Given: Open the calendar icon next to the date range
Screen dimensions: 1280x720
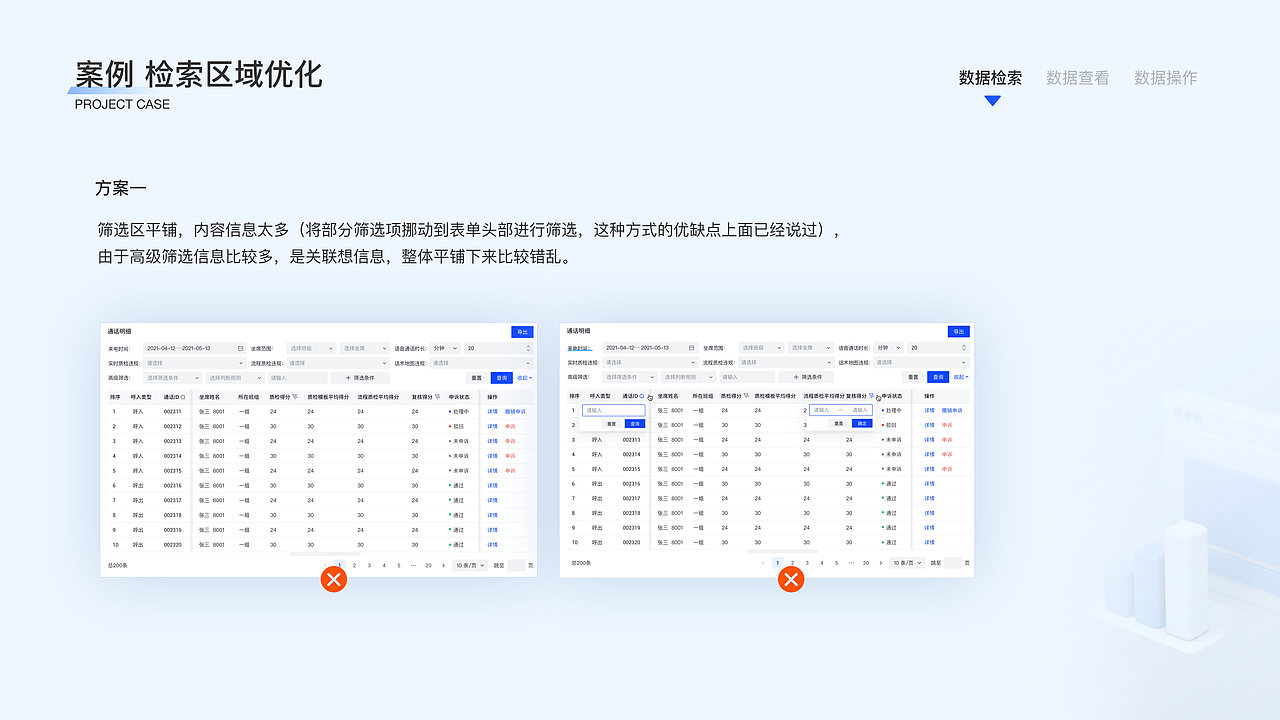Looking at the screenshot, I should 240,348.
